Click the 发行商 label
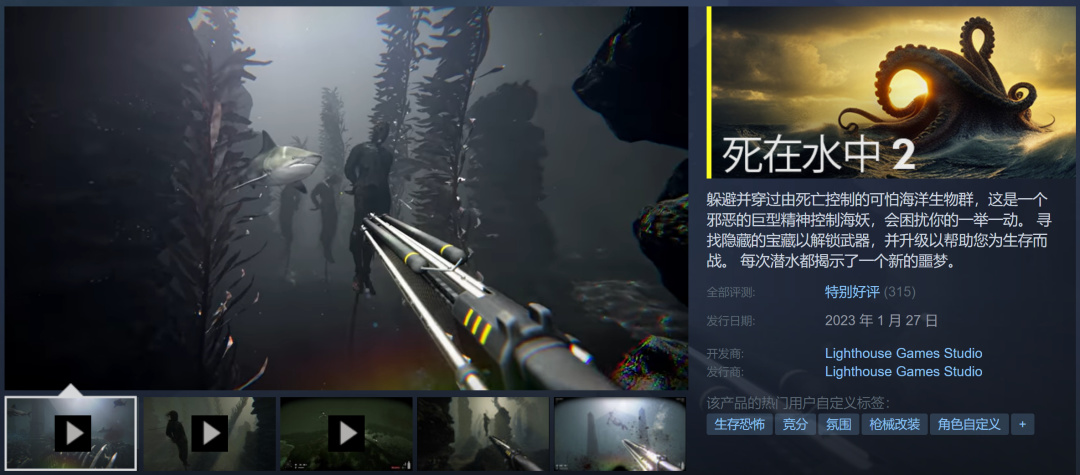 725,372
